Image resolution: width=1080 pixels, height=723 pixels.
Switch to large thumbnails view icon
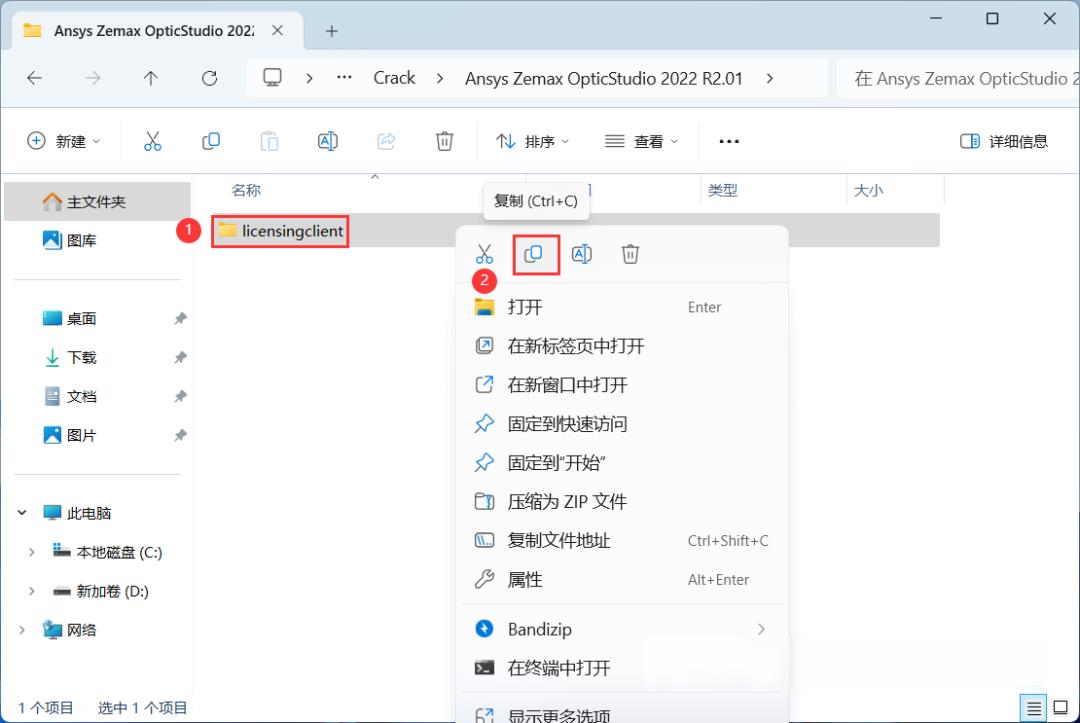[1061, 708]
